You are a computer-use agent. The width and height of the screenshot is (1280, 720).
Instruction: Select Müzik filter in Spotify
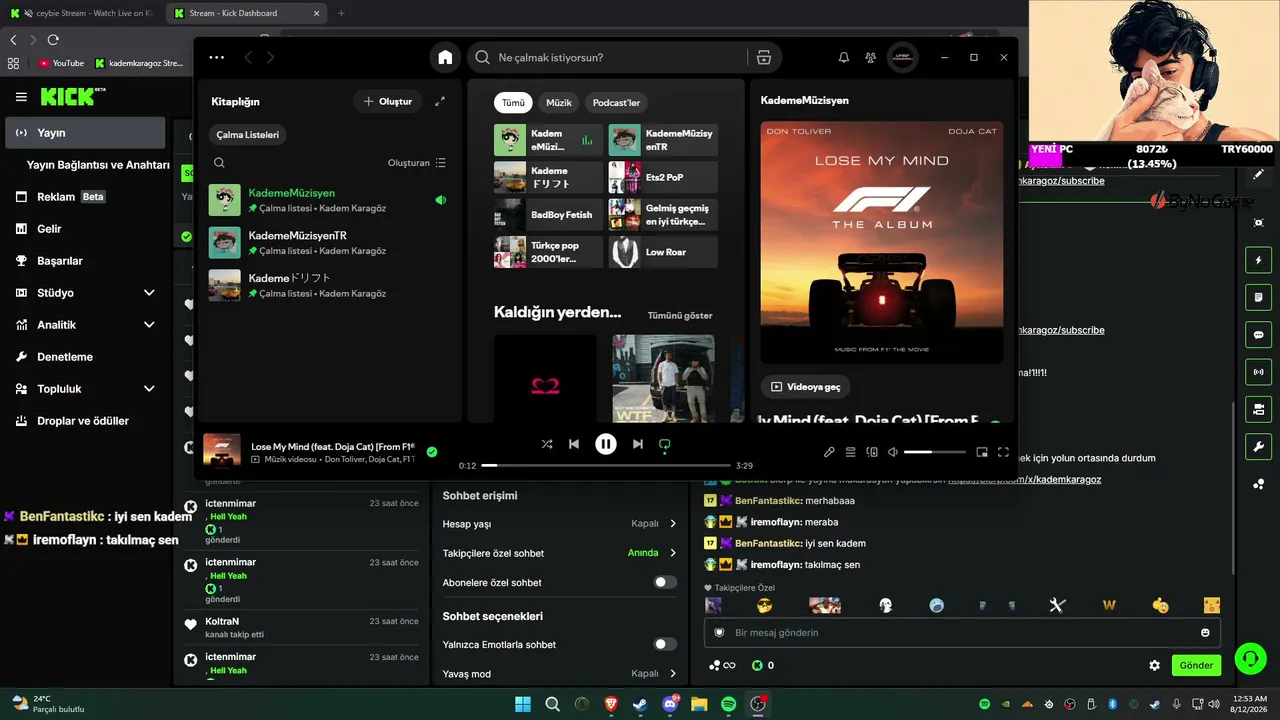pos(559,102)
